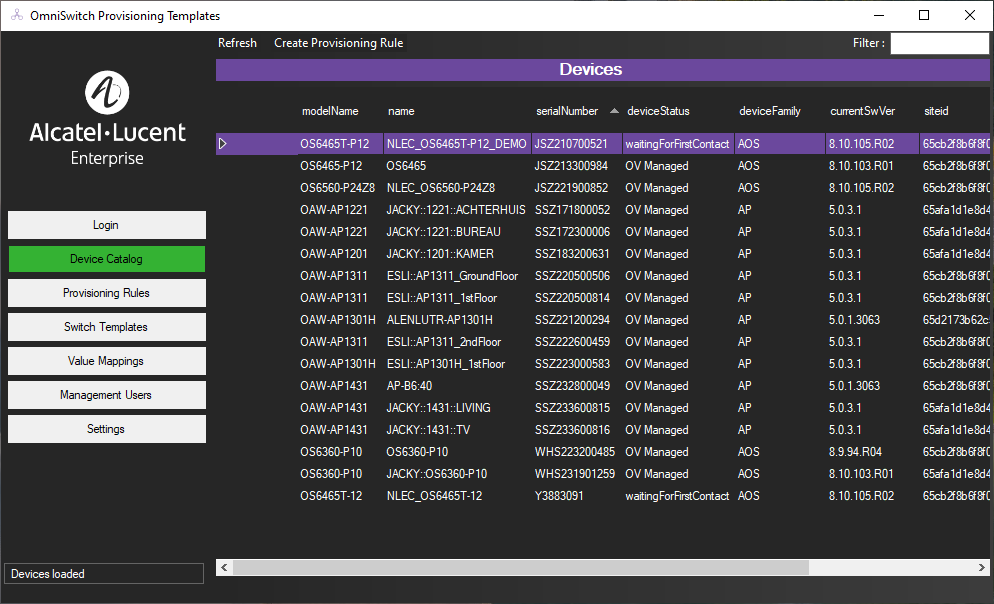This screenshot has width=994, height=604.
Task: Refresh the devices list
Action: pyautogui.click(x=237, y=42)
